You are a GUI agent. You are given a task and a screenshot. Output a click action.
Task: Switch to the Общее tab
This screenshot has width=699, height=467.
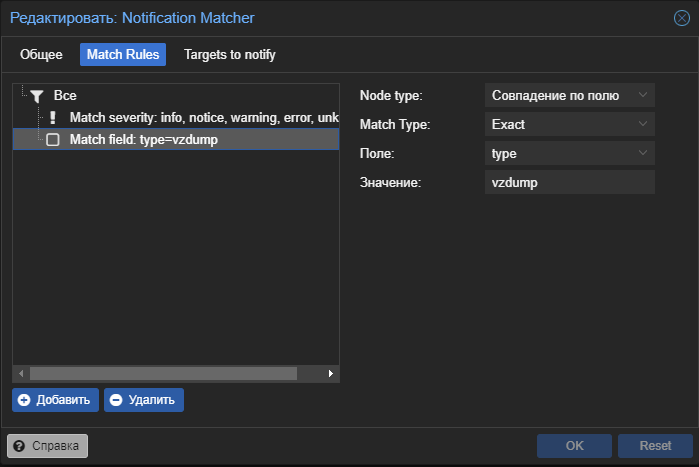click(x=41, y=55)
